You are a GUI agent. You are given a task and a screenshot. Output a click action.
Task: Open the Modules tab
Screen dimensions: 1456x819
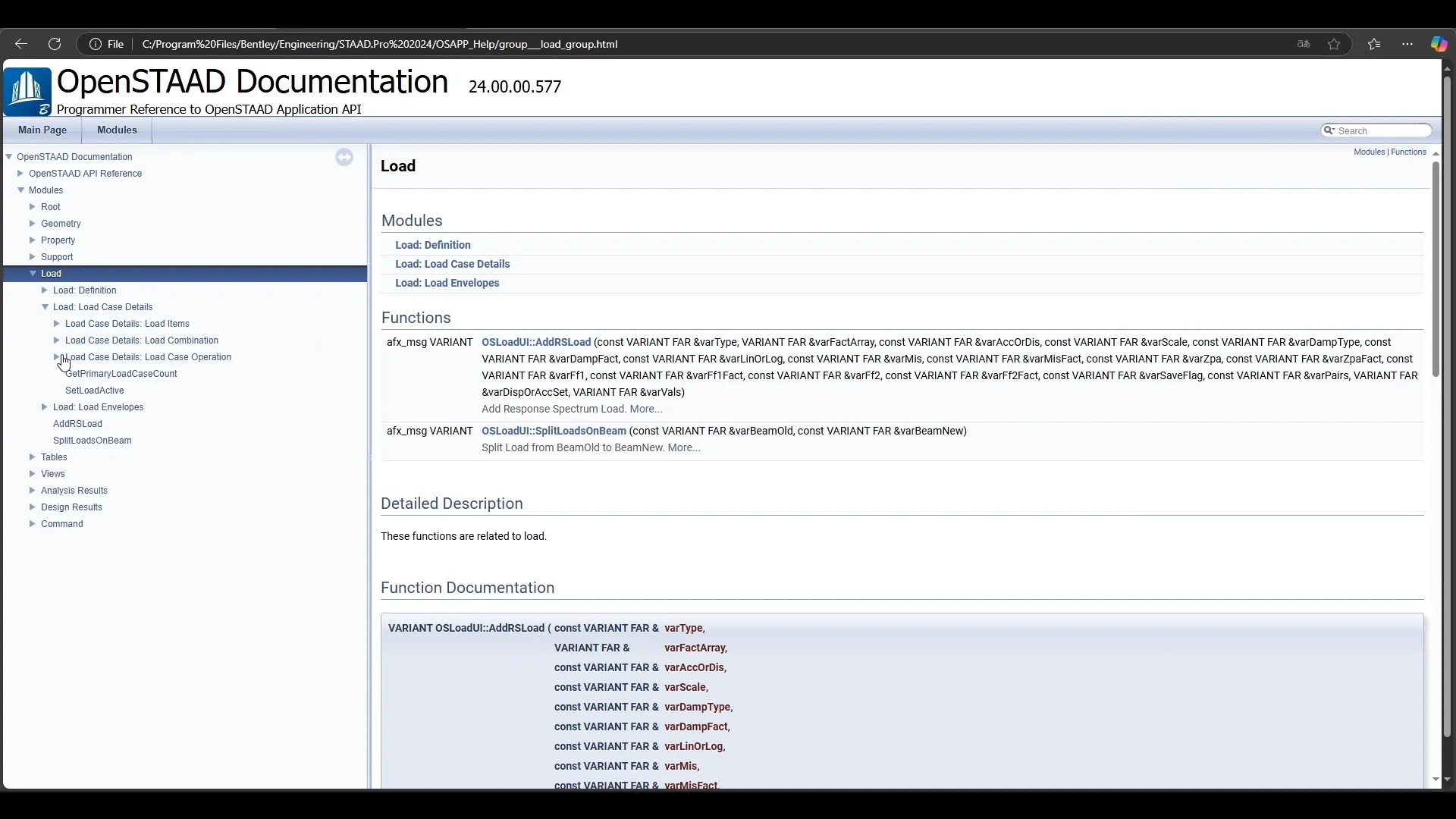coord(117,130)
